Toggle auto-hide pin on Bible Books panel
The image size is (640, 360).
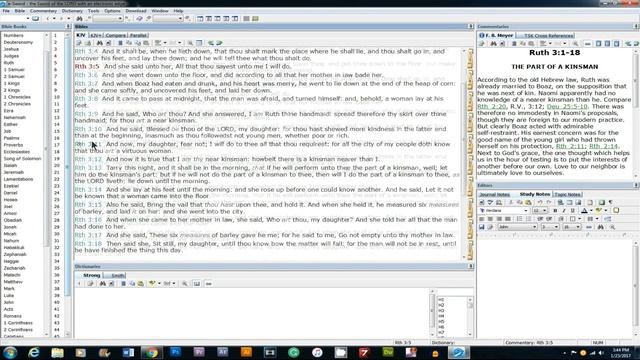click(68, 27)
